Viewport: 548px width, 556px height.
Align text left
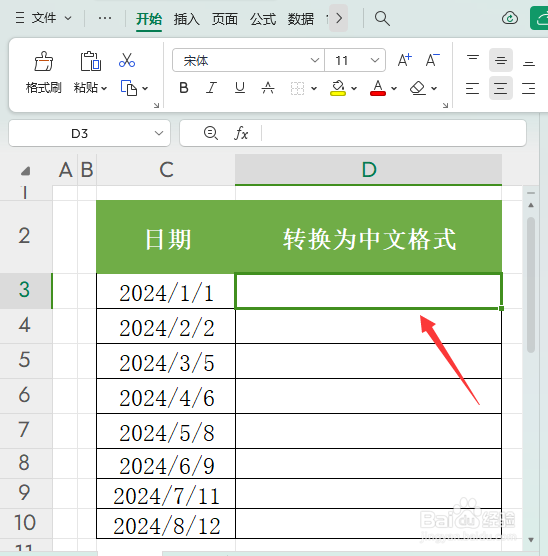coord(472,88)
